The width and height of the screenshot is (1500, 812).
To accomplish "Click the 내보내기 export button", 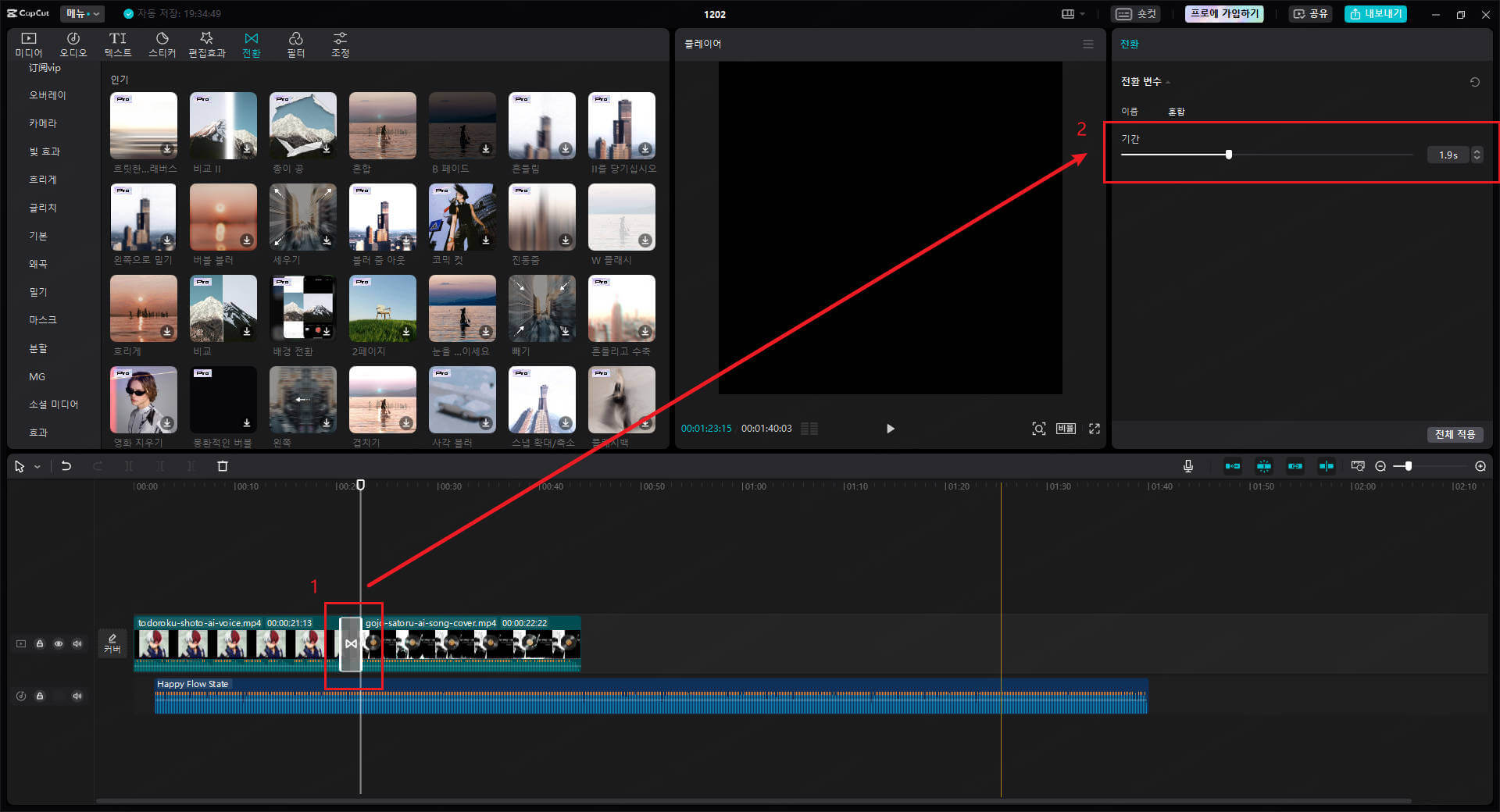I will (x=1376, y=14).
